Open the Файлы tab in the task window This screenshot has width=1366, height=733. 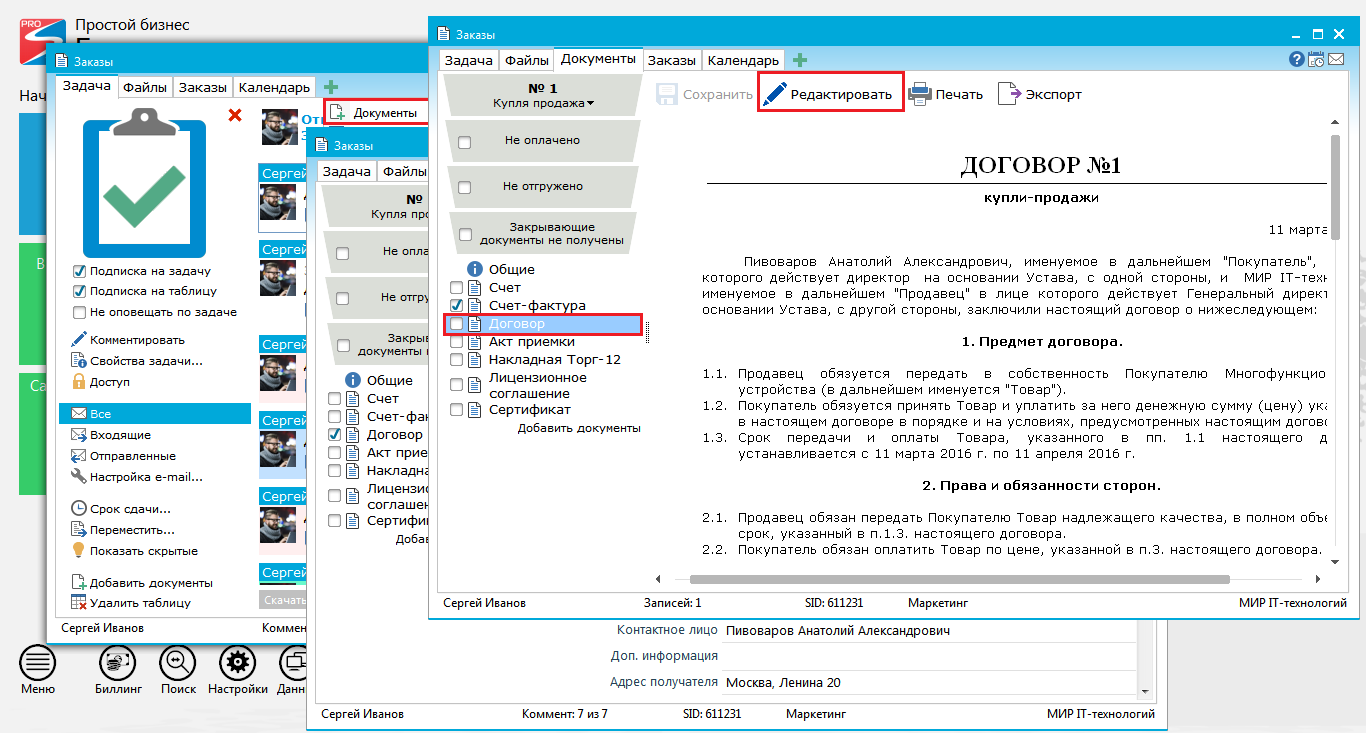pyautogui.click(x=145, y=87)
